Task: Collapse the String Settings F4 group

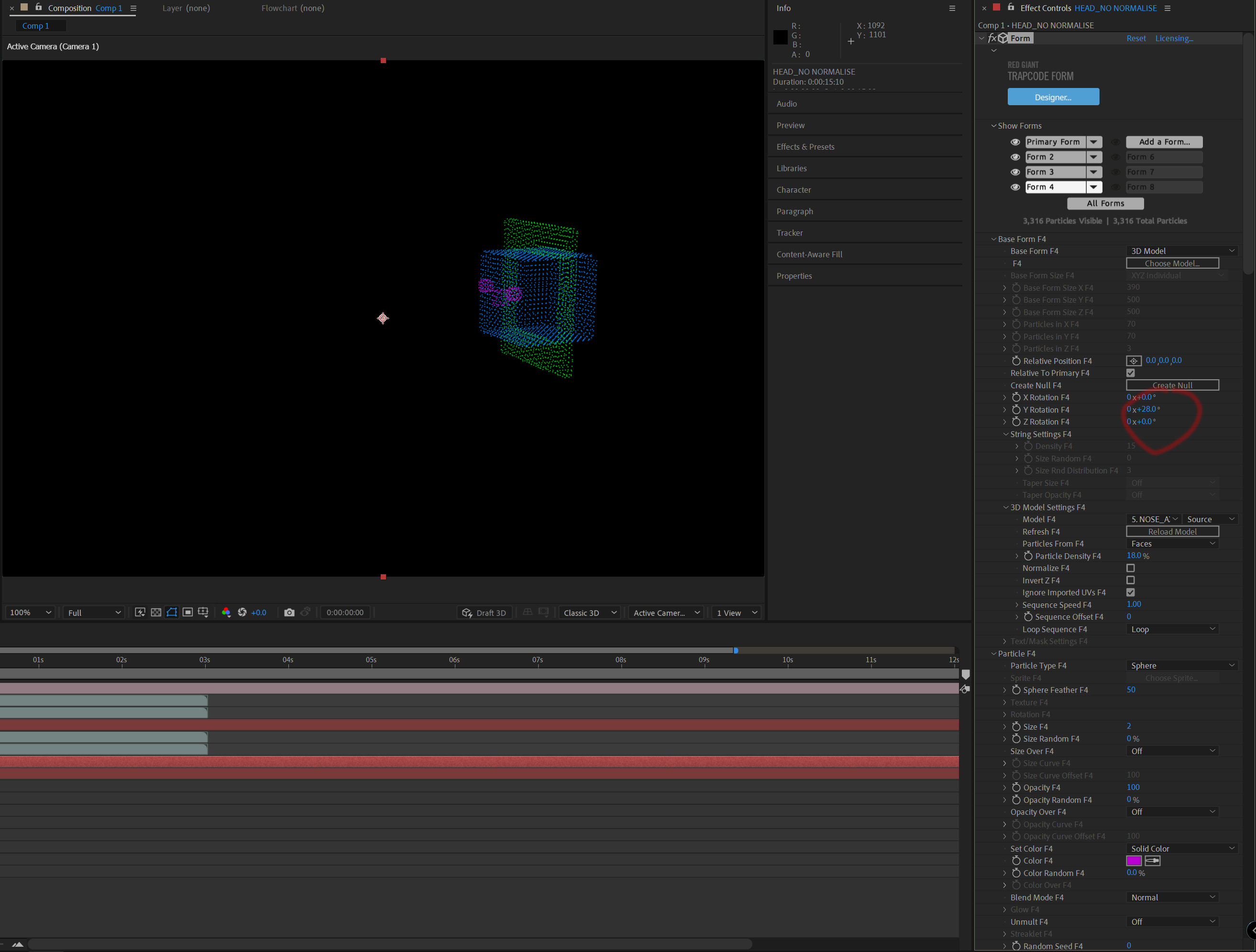Action: point(1005,434)
